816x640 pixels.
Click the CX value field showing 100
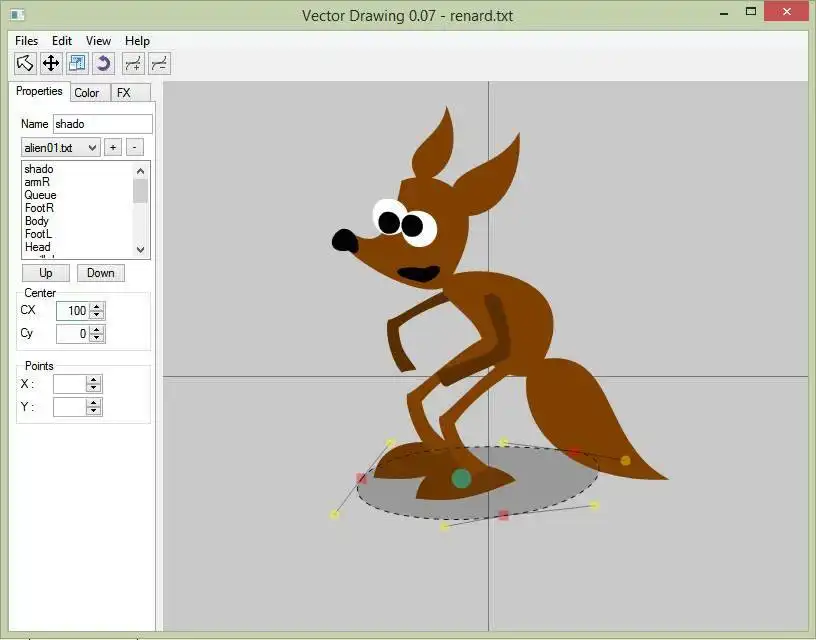[73, 311]
